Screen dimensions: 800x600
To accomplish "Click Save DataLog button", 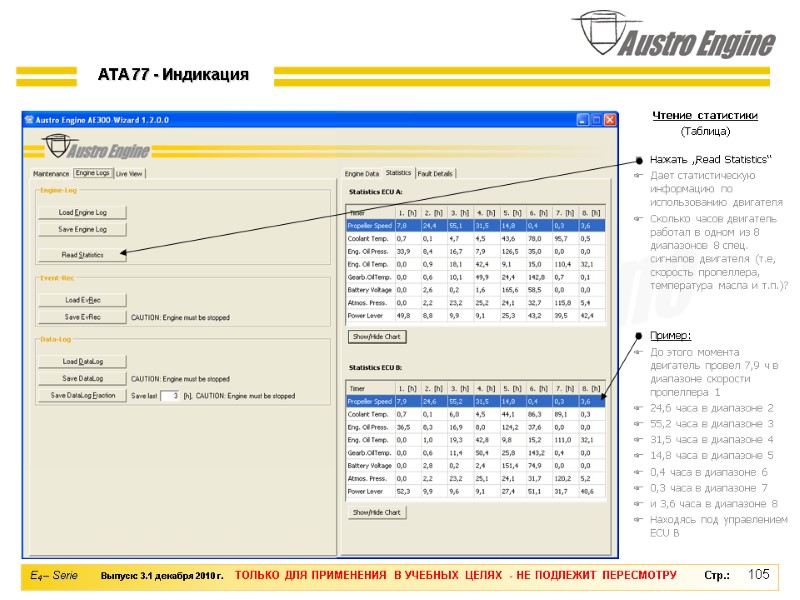I will 82,379.
